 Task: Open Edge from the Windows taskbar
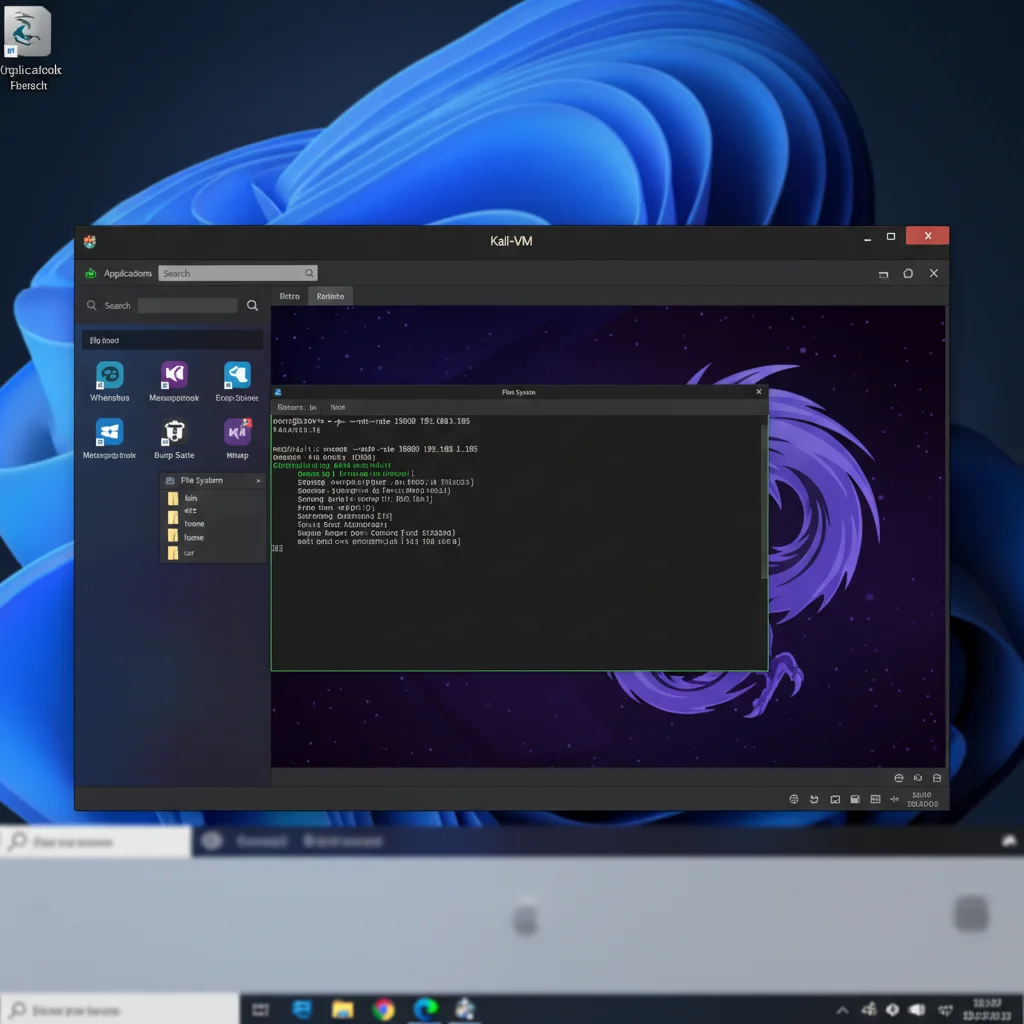[x=425, y=1010]
